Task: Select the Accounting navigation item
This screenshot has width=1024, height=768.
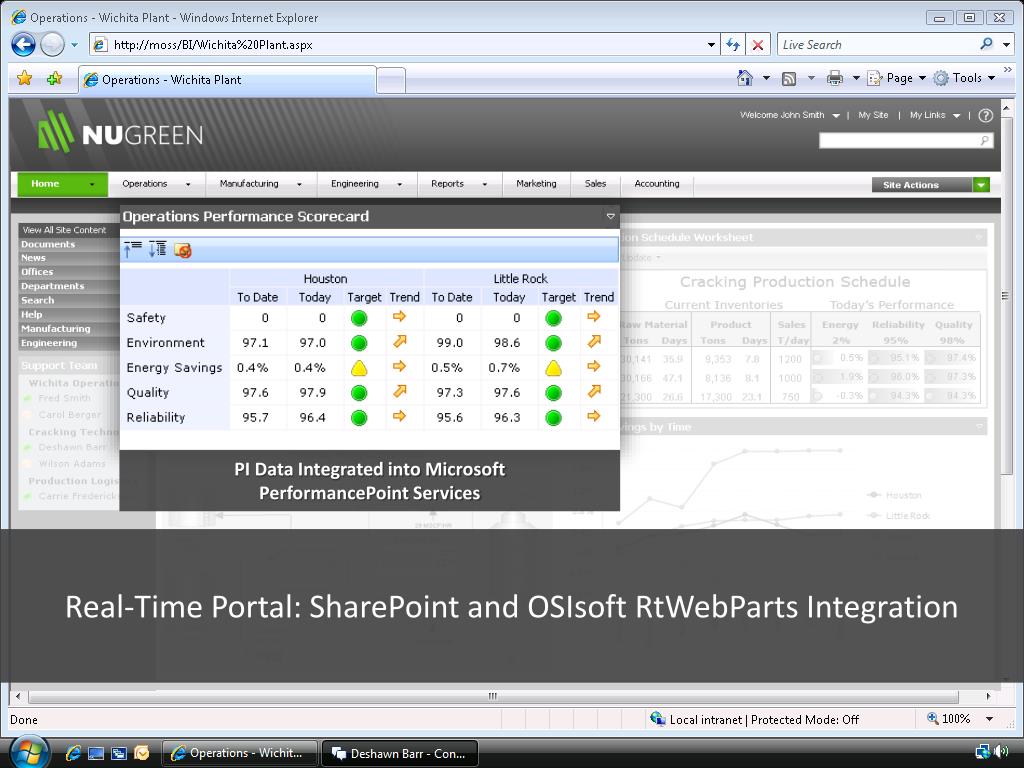Action: pos(656,184)
